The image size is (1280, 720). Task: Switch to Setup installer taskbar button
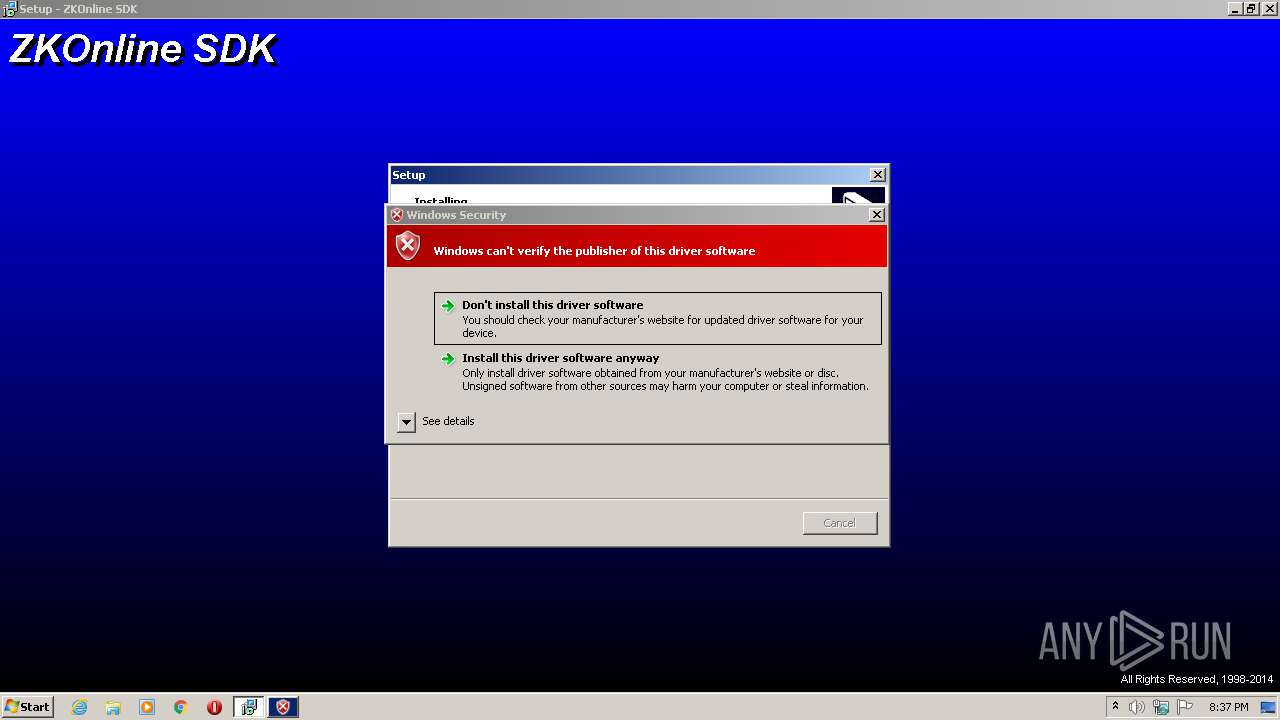(x=249, y=707)
